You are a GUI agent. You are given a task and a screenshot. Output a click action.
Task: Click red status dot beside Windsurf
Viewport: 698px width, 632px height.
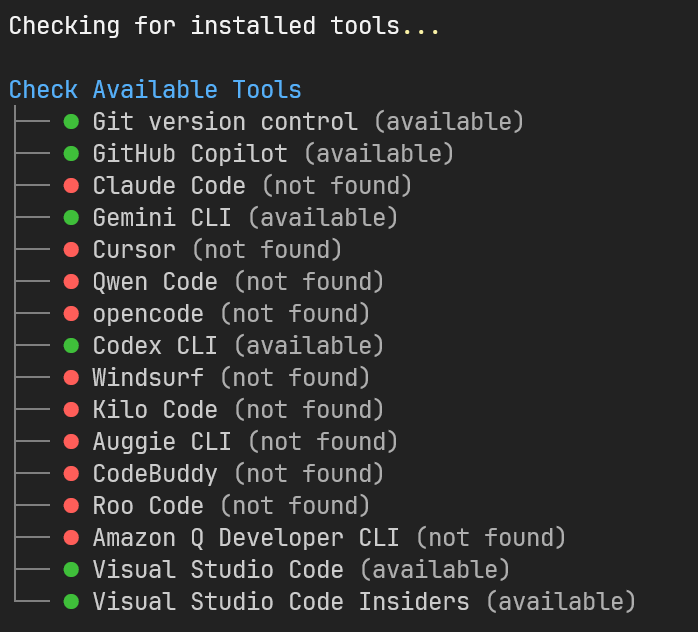[x=71, y=378]
